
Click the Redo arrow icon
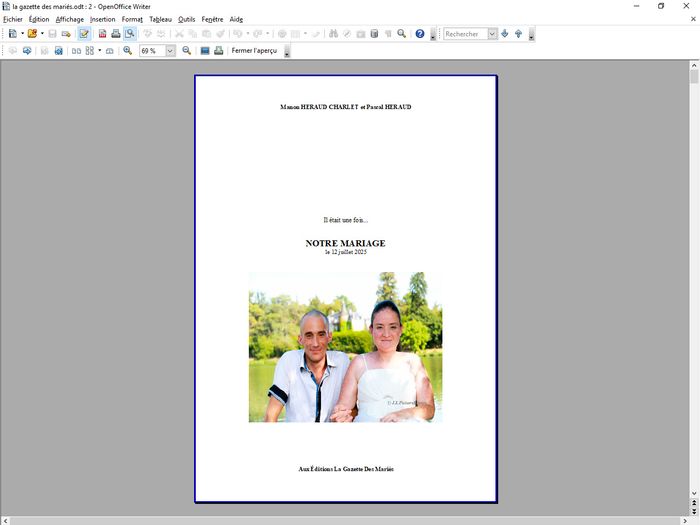coord(257,33)
